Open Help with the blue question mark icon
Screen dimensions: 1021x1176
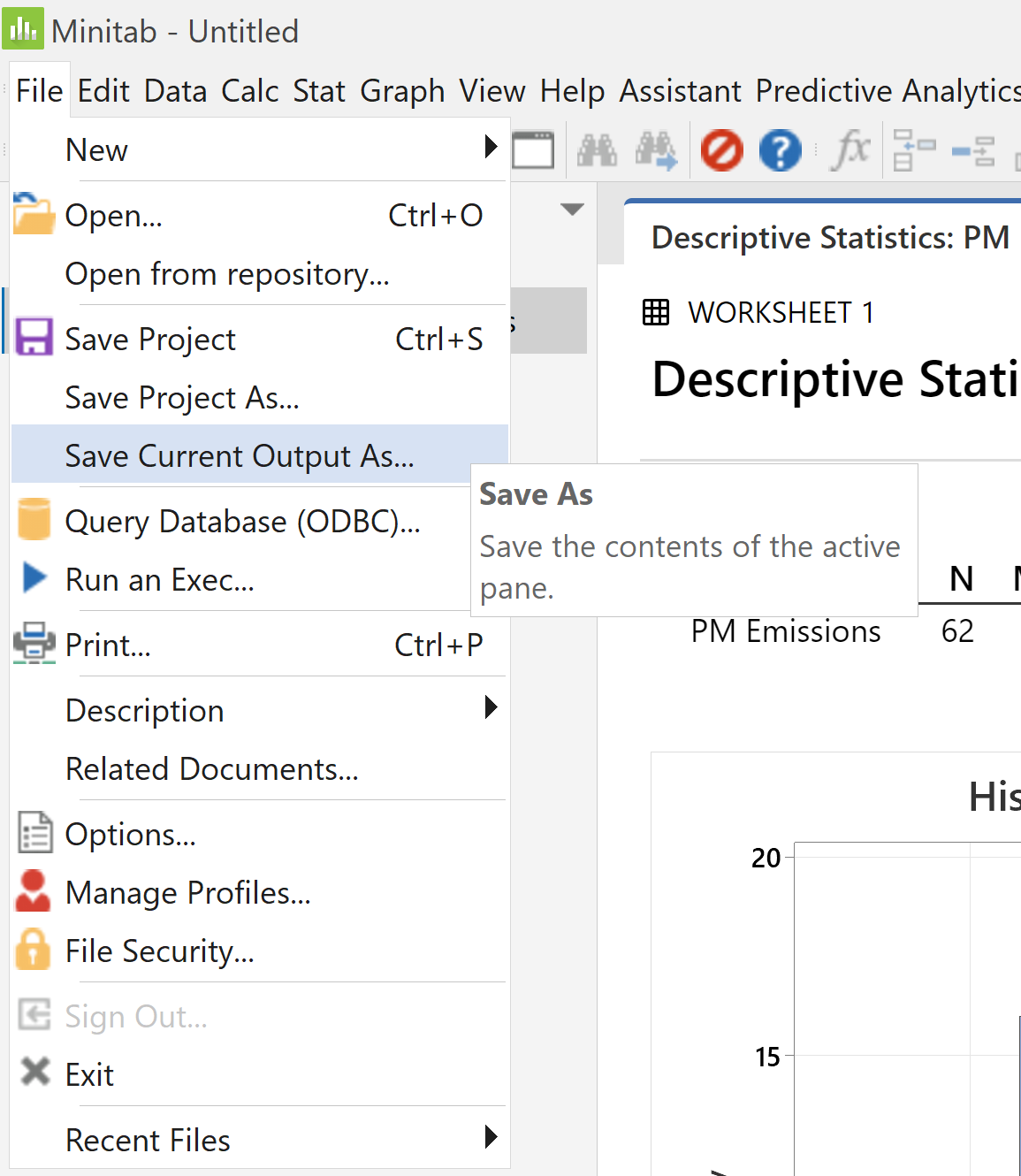coord(781,149)
